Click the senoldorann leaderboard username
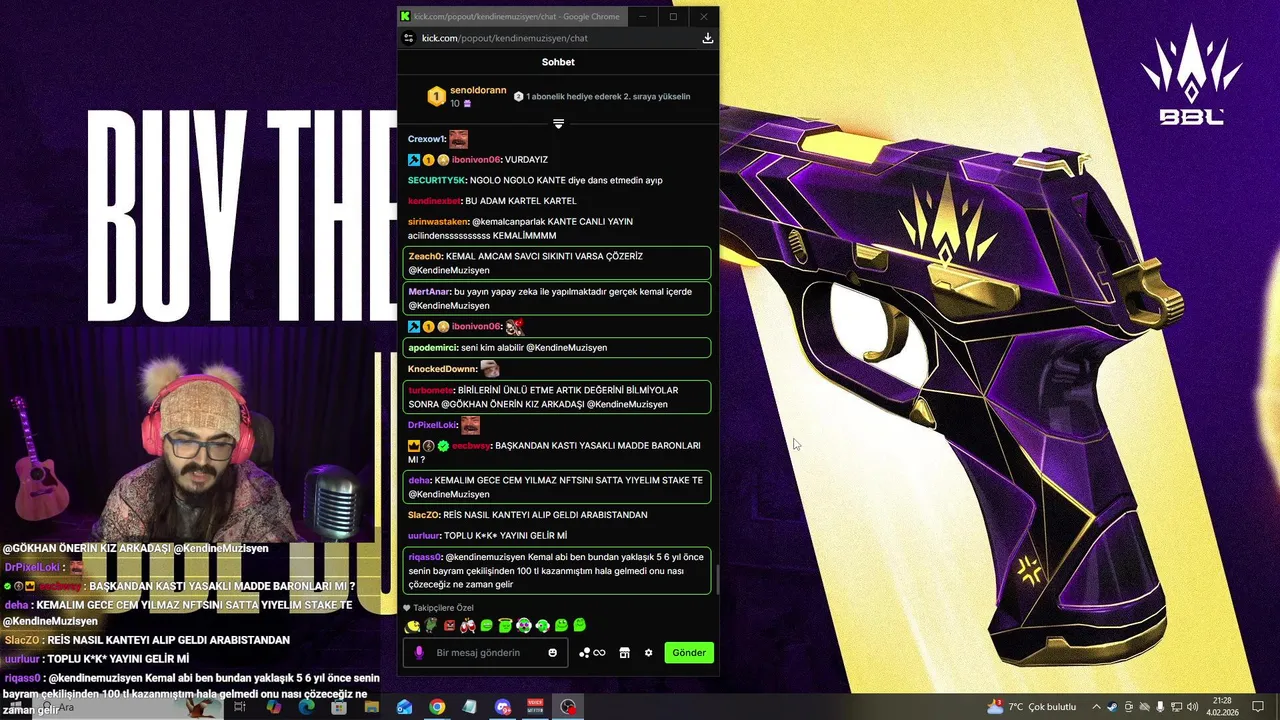The height and width of the screenshot is (720, 1280). [478, 90]
